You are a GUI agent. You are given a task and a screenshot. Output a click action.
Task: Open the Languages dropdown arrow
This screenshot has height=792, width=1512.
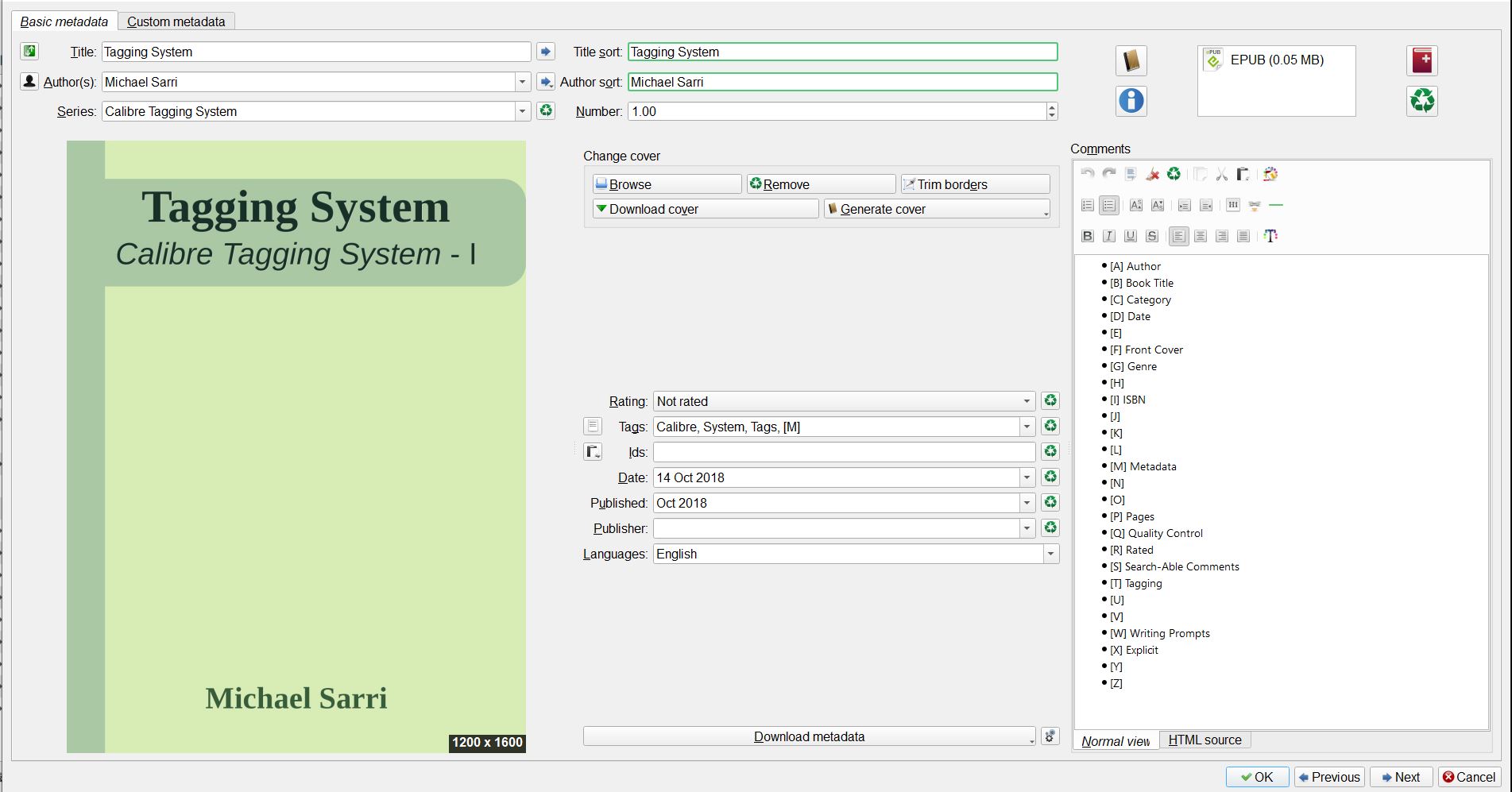[x=1050, y=554]
